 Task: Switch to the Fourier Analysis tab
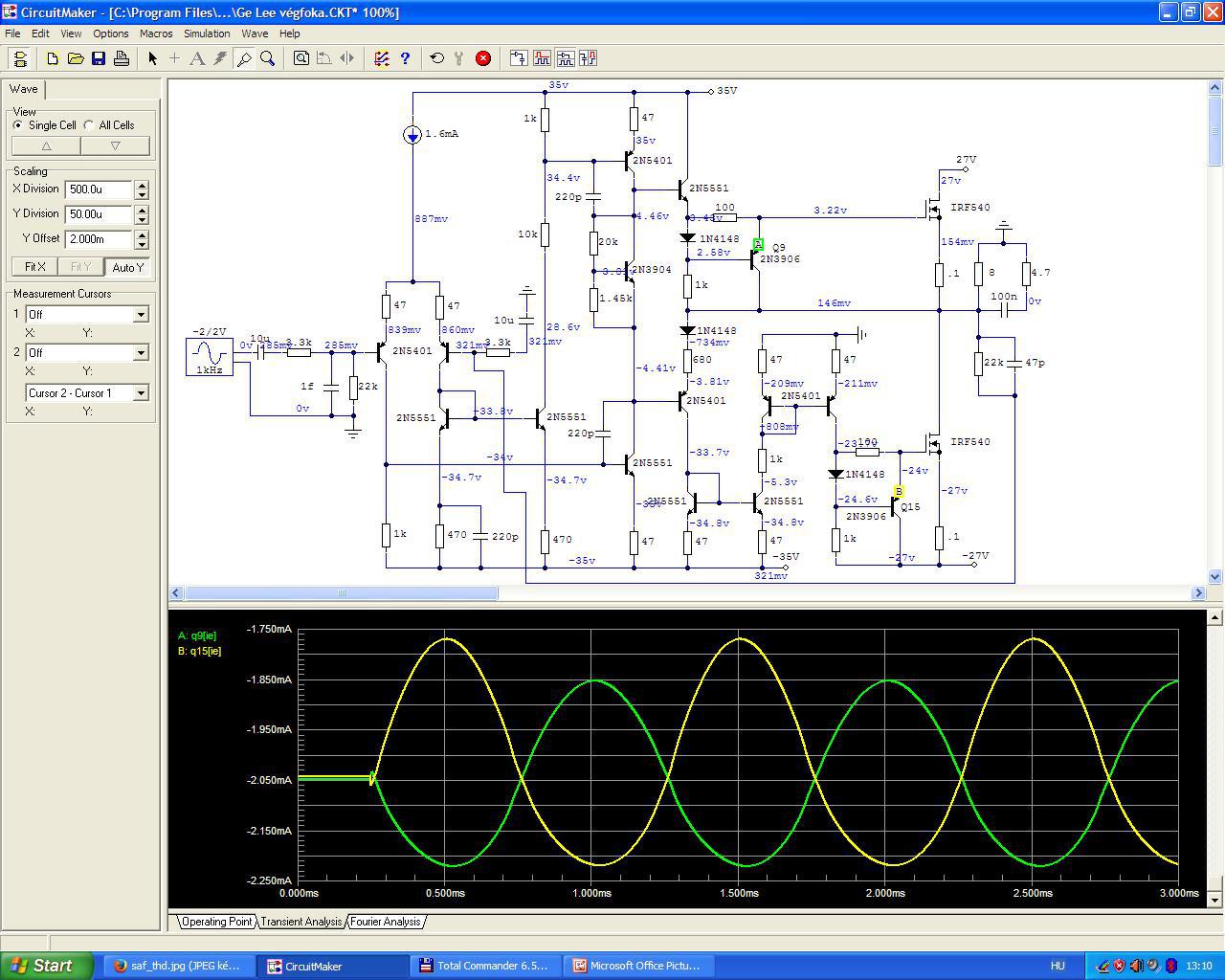click(386, 922)
